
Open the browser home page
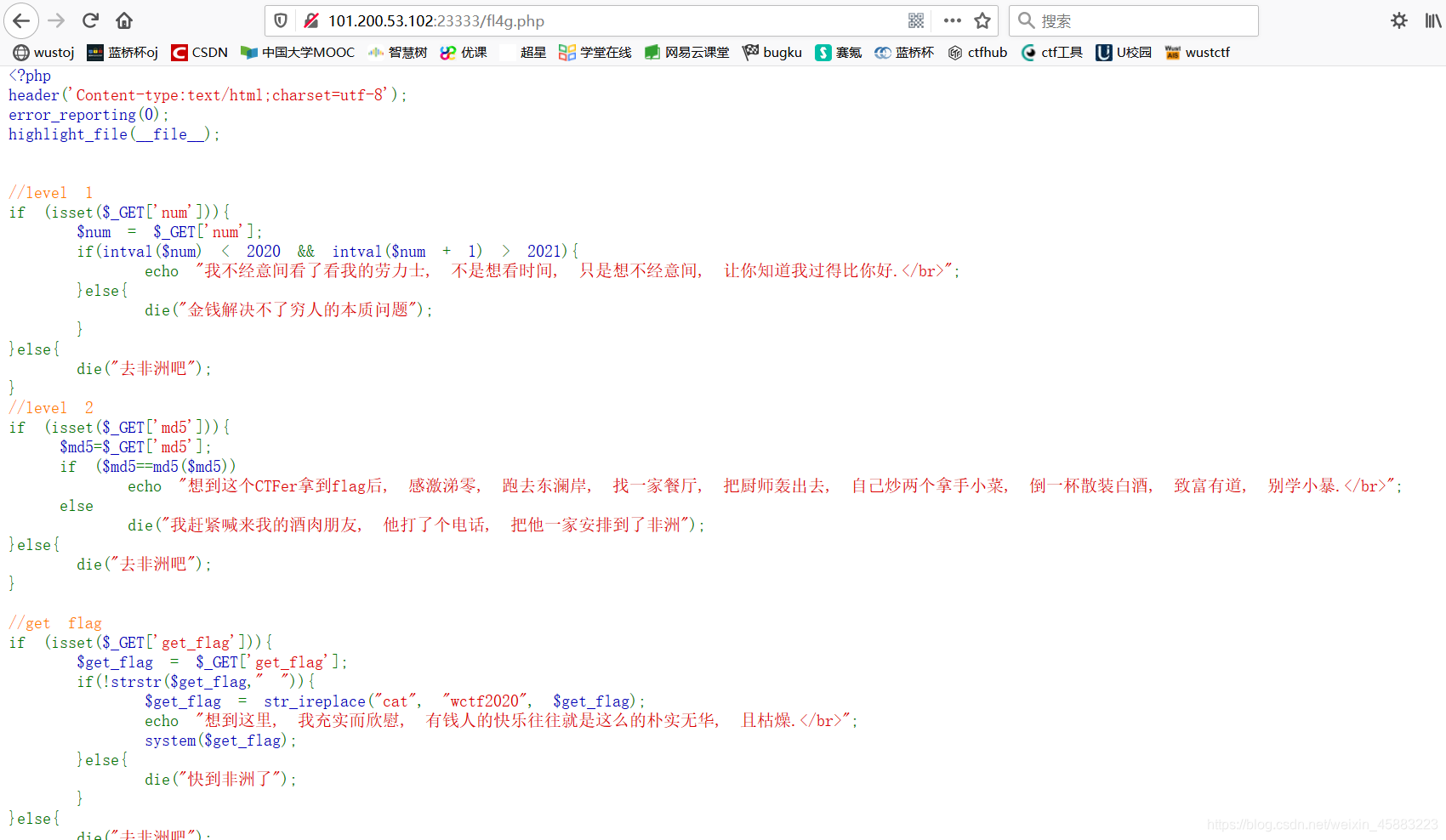[x=124, y=20]
